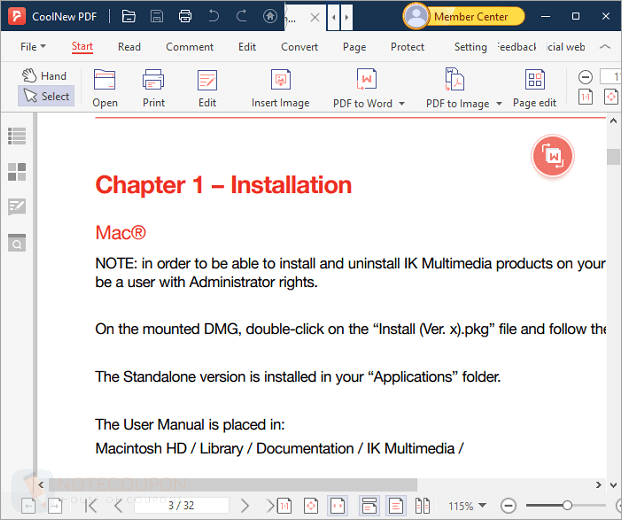The width and height of the screenshot is (622, 520).
Task: Fit page icon in status bar
Action: [311, 506]
